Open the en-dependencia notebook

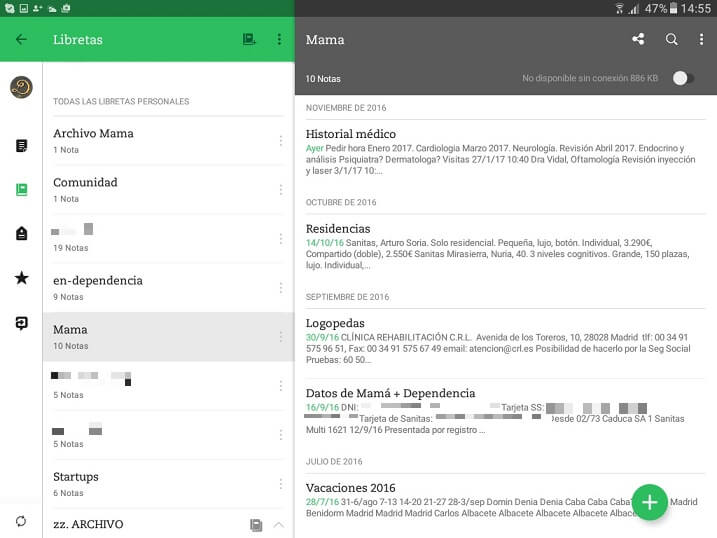(x=168, y=288)
